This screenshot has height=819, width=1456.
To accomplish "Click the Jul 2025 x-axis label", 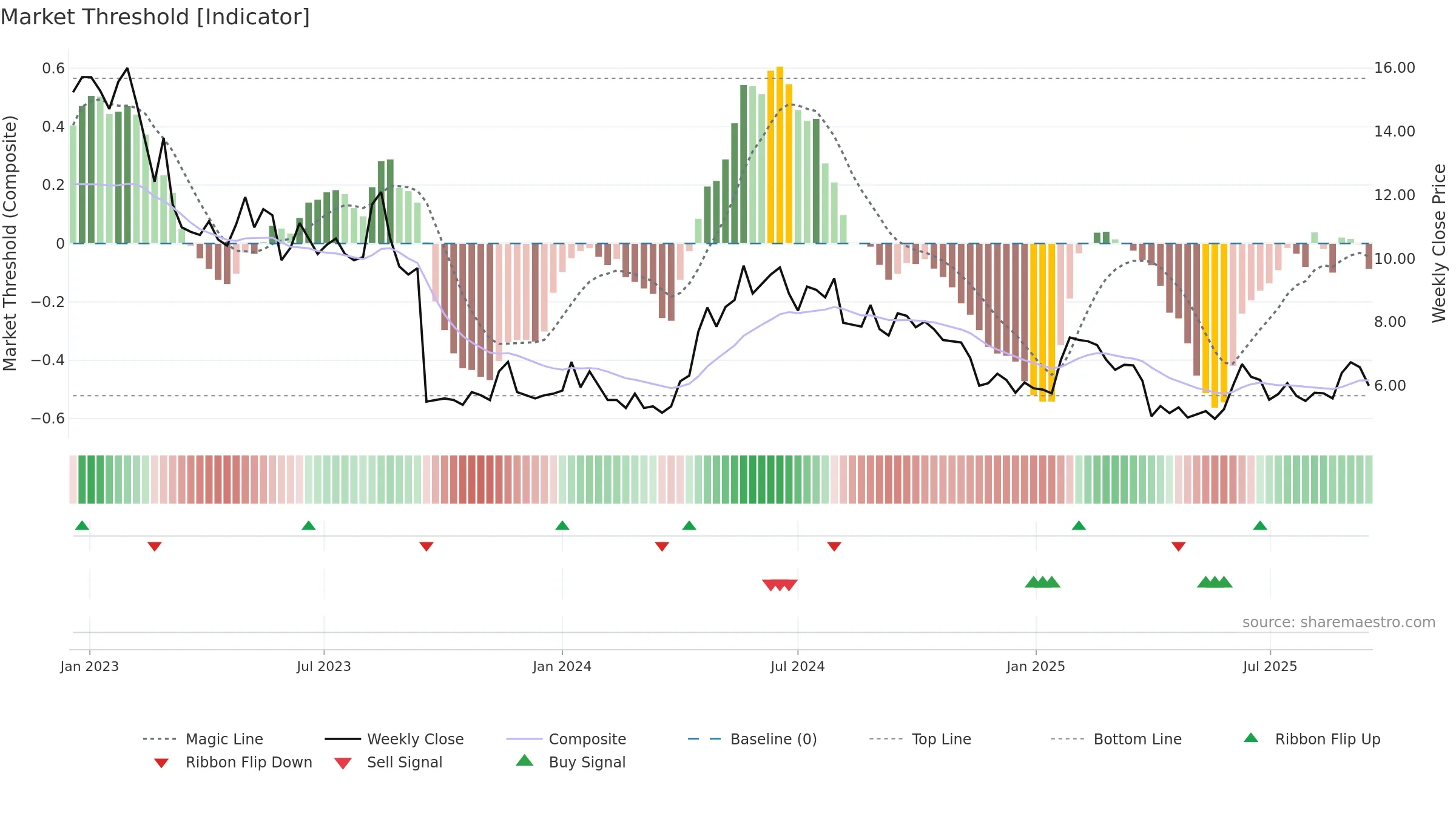I will click(1270, 666).
